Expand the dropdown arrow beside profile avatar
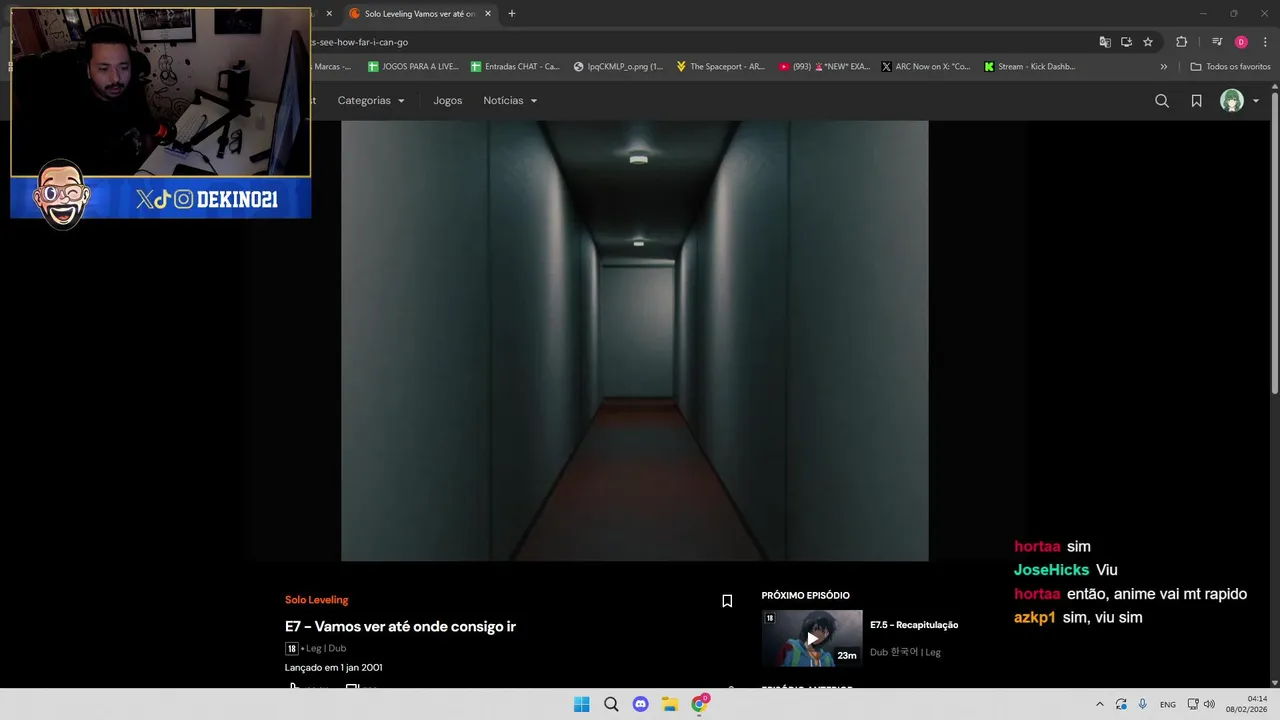The image size is (1280, 720). pyautogui.click(x=1256, y=101)
